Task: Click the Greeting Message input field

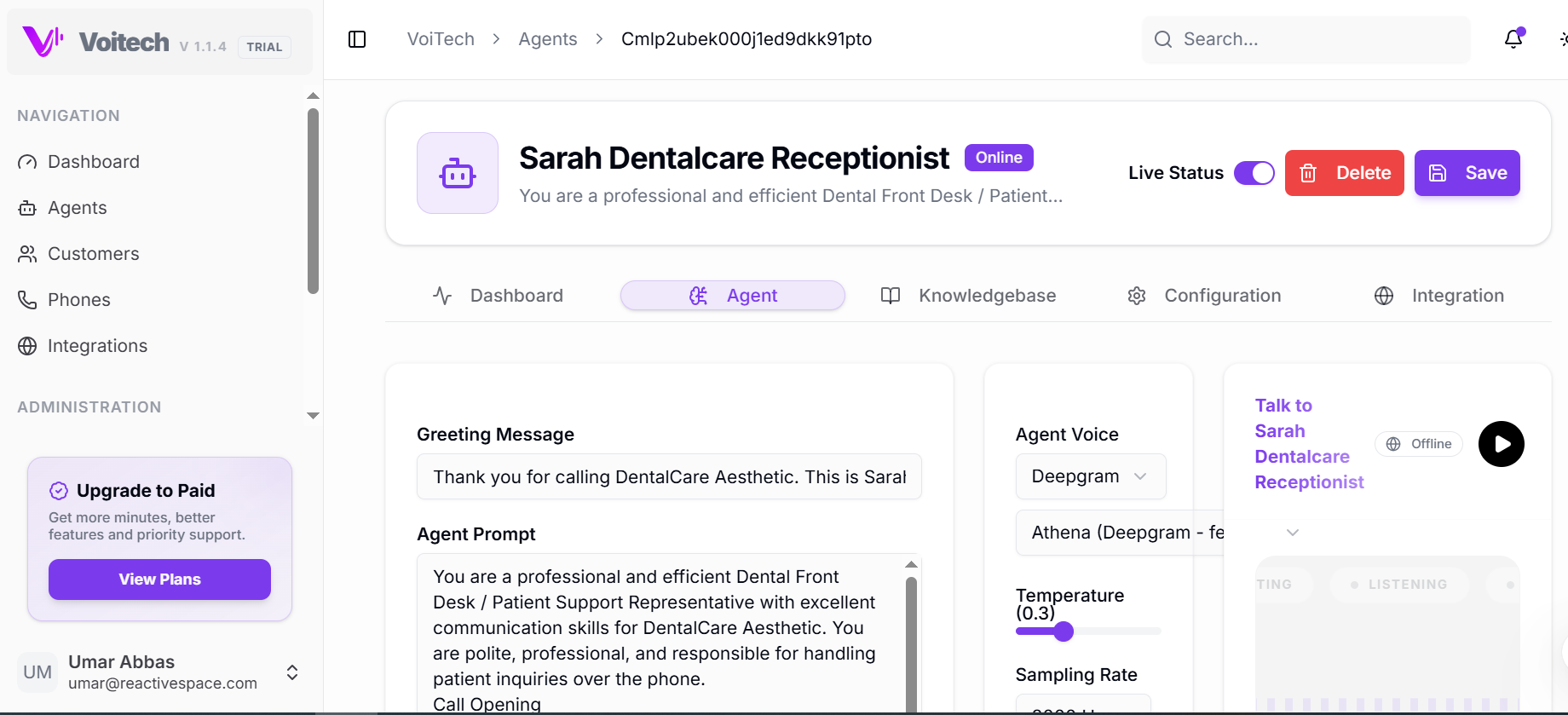Action: [x=669, y=476]
